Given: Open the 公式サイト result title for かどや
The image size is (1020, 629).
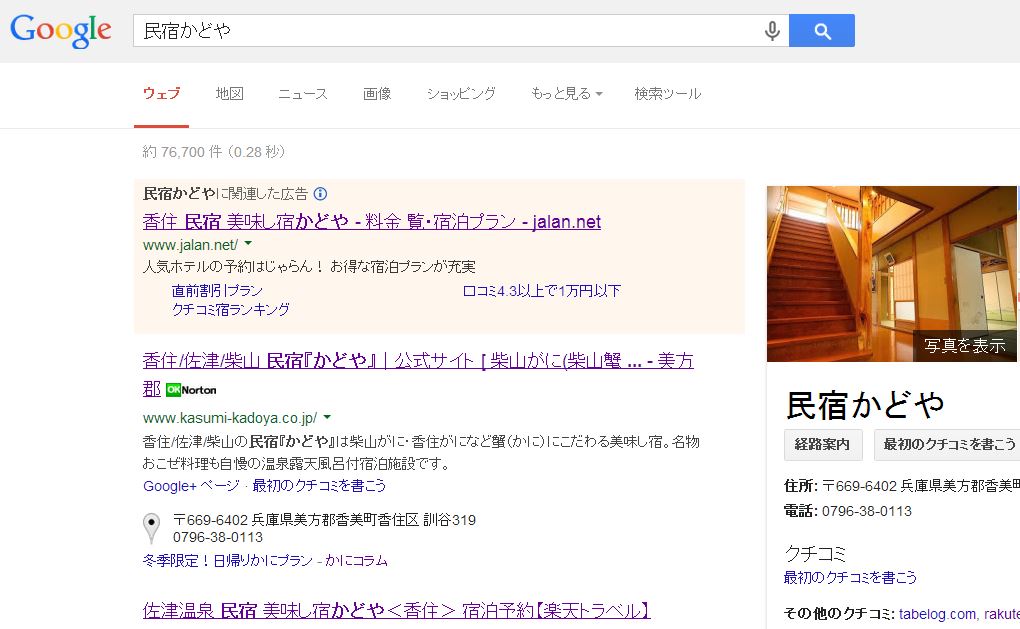Looking at the screenshot, I should click(418, 374).
